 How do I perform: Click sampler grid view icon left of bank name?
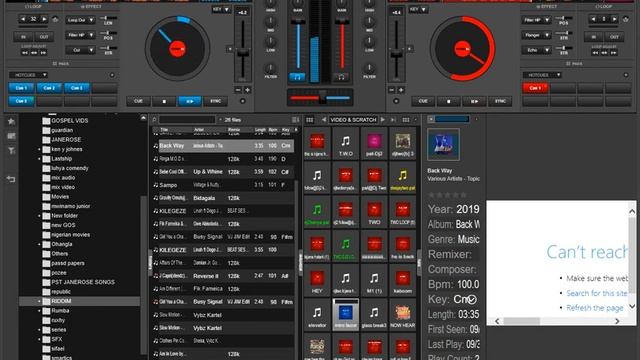[309, 120]
